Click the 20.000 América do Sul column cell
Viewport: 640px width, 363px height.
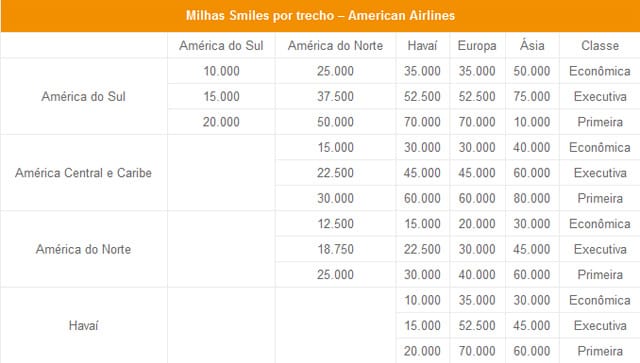point(221,122)
